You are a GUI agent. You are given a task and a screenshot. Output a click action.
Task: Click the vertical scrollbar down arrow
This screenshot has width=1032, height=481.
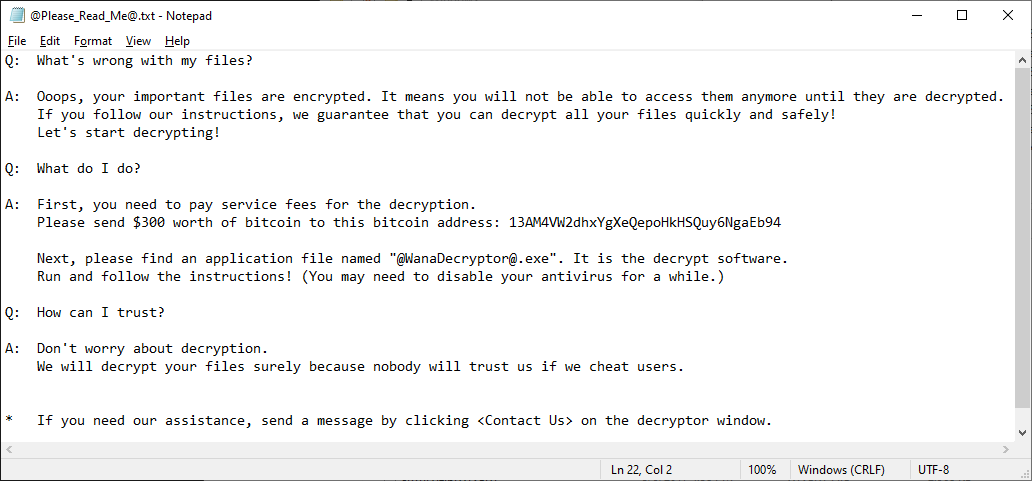(x=1022, y=431)
